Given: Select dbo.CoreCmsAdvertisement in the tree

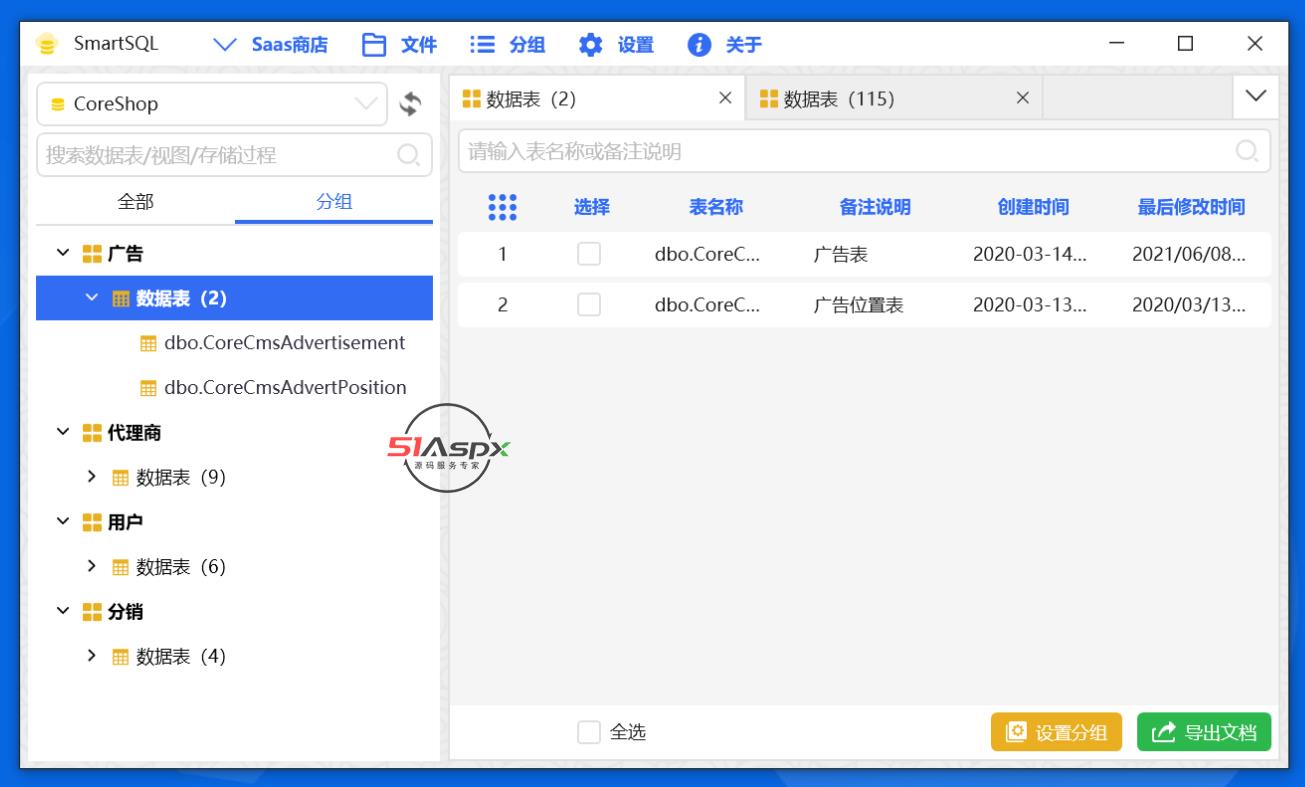Looking at the screenshot, I should pos(284,343).
